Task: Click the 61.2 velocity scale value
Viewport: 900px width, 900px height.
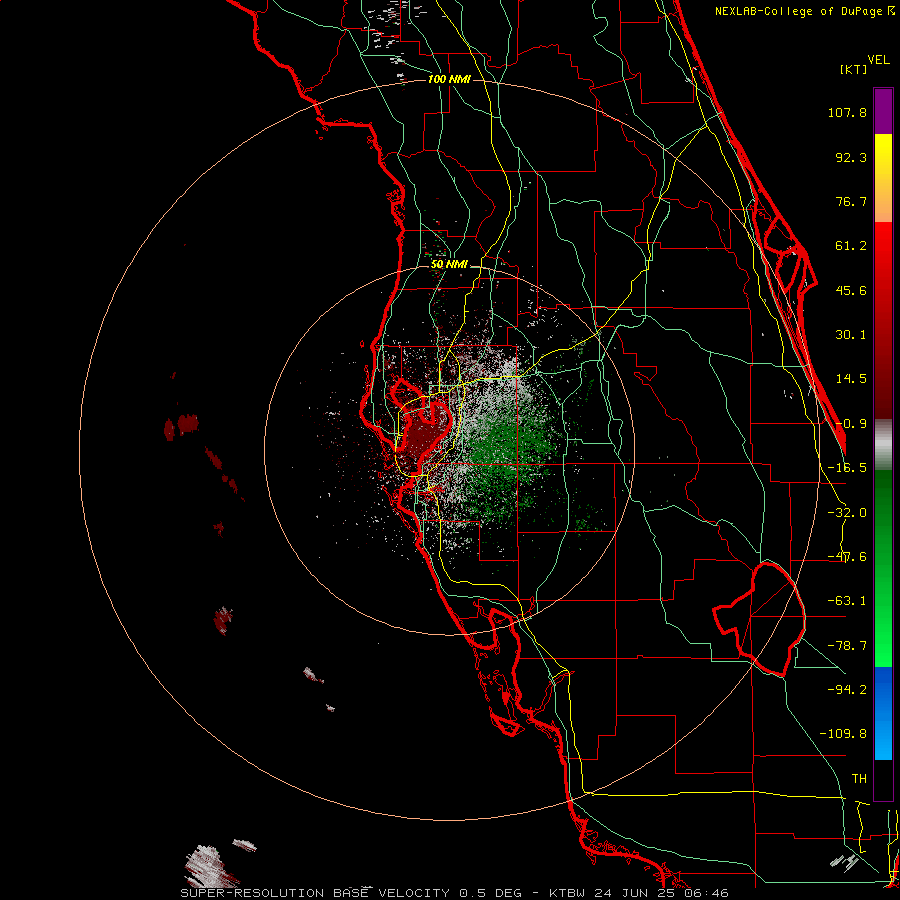Action: tap(851, 246)
